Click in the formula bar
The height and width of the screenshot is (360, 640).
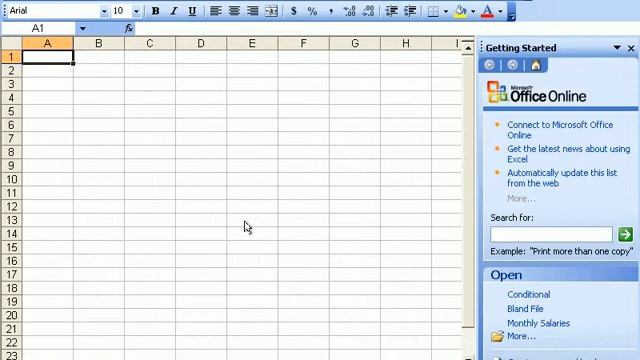click(387, 29)
